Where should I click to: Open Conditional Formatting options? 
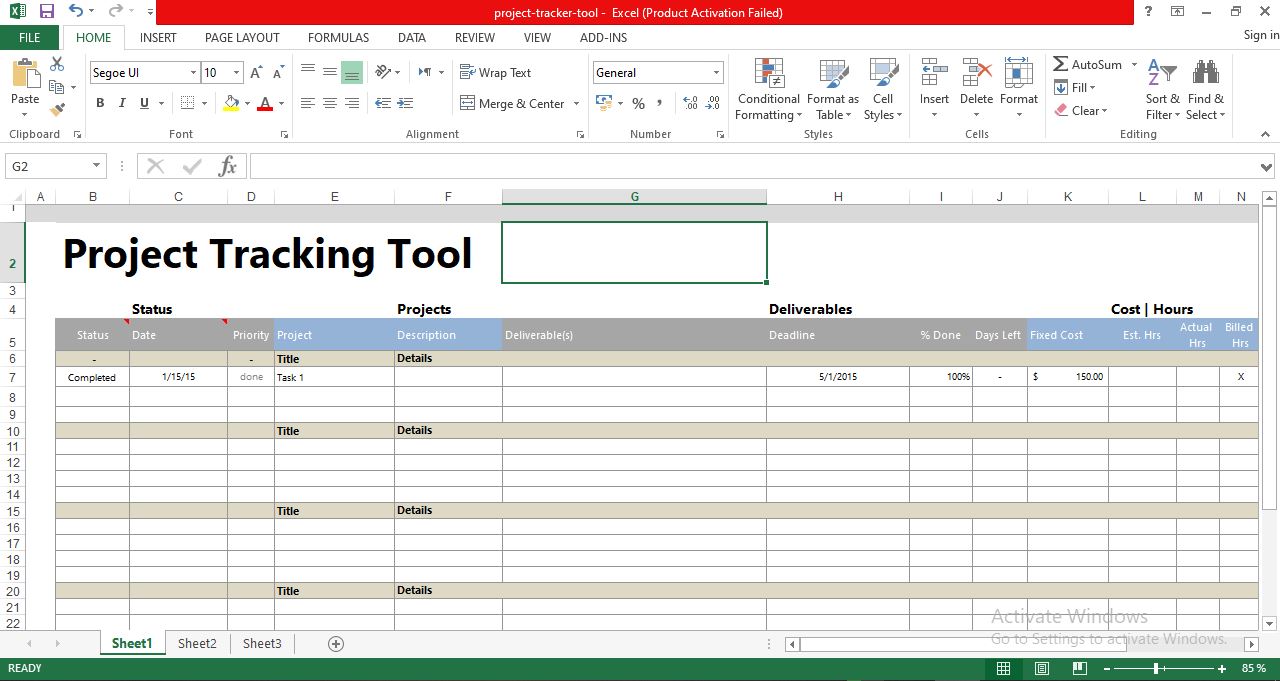click(768, 90)
